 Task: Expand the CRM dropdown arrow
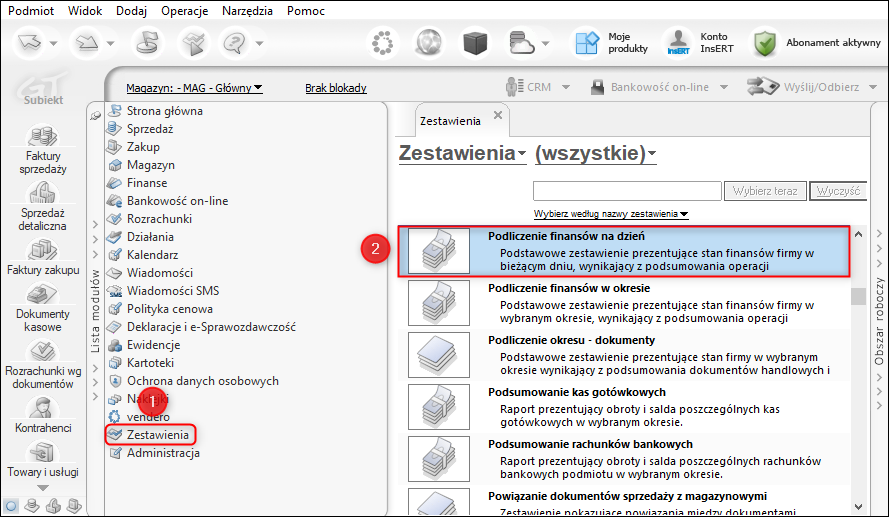point(565,87)
